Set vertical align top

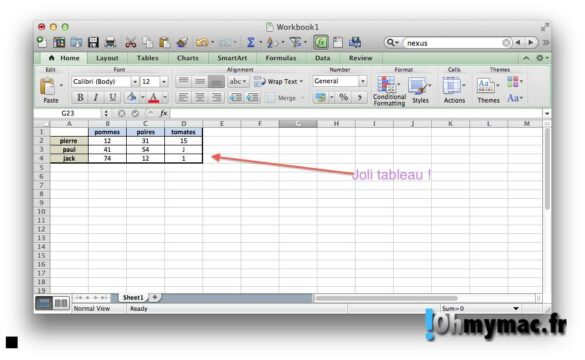[x=183, y=81]
